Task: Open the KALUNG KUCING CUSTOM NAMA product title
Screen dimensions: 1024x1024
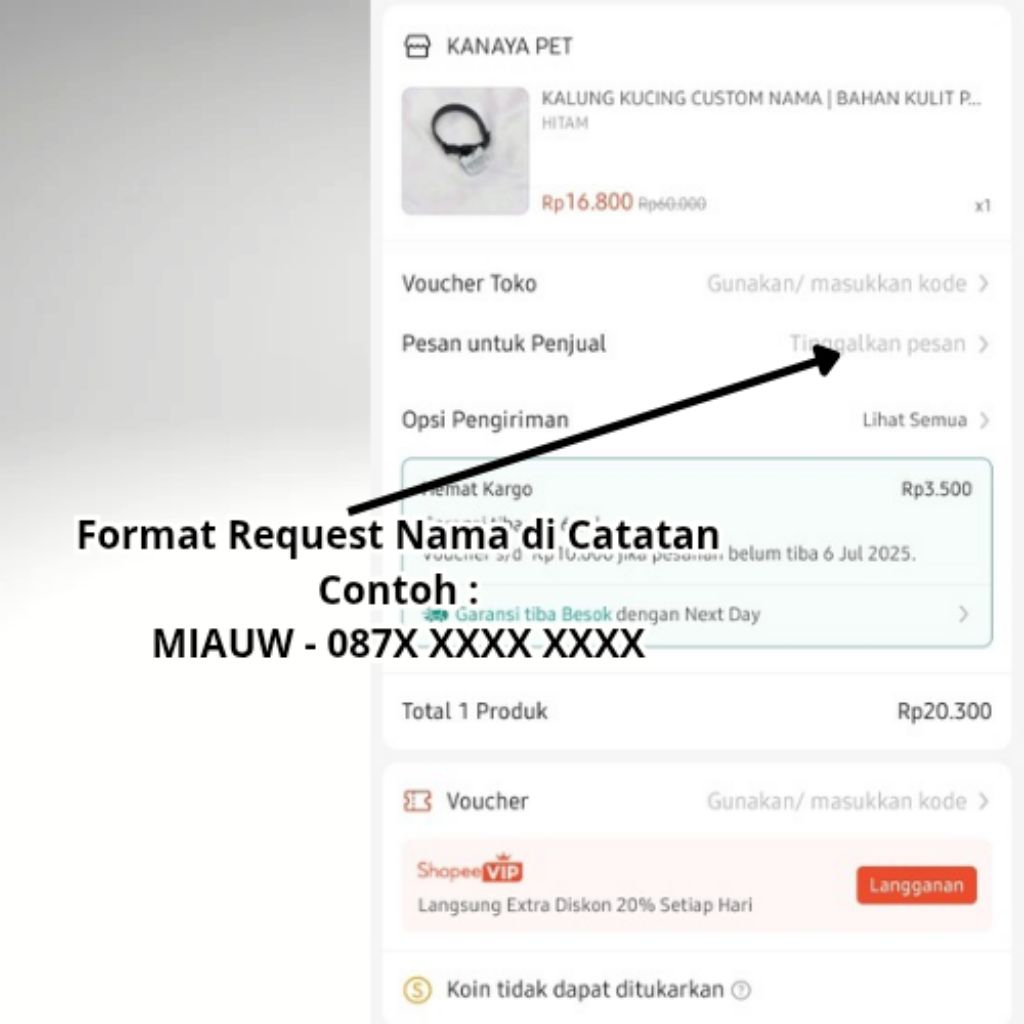Action: pyautogui.click(x=761, y=98)
